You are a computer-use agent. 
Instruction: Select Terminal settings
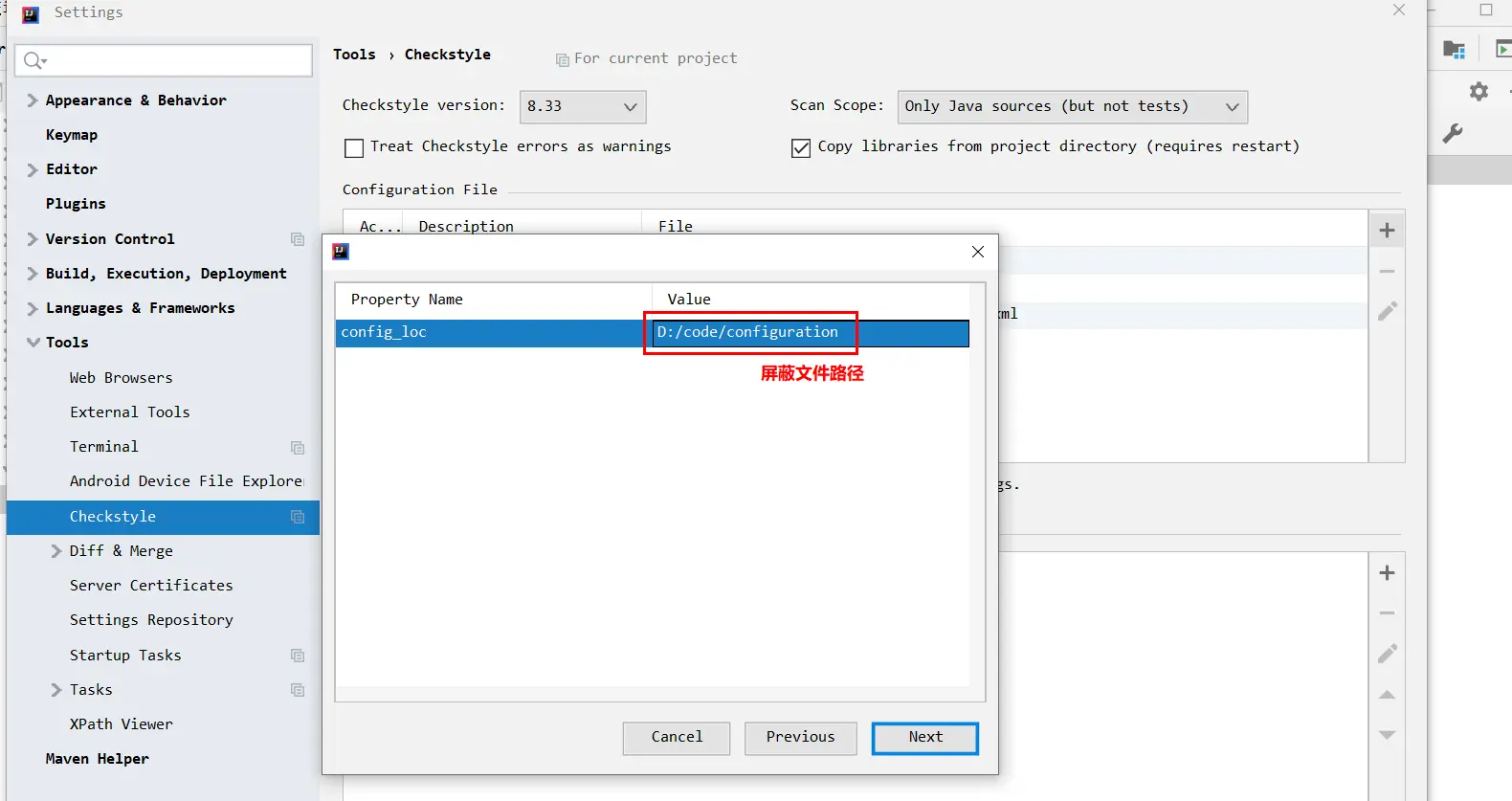pyautogui.click(x=104, y=447)
